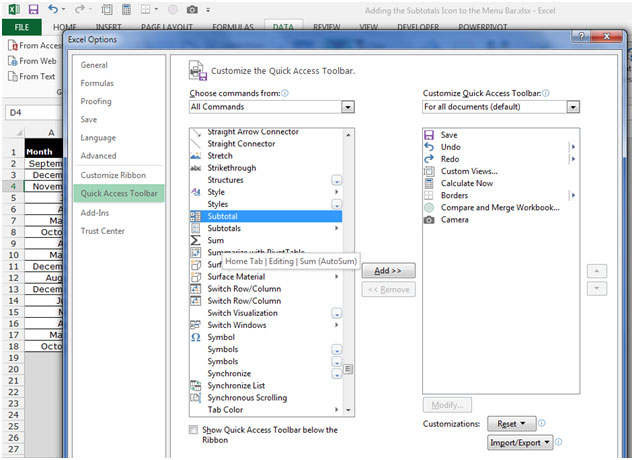The height and width of the screenshot is (460, 634).
Task: Select the Quick Access Toolbar category
Action: pyautogui.click(x=119, y=193)
